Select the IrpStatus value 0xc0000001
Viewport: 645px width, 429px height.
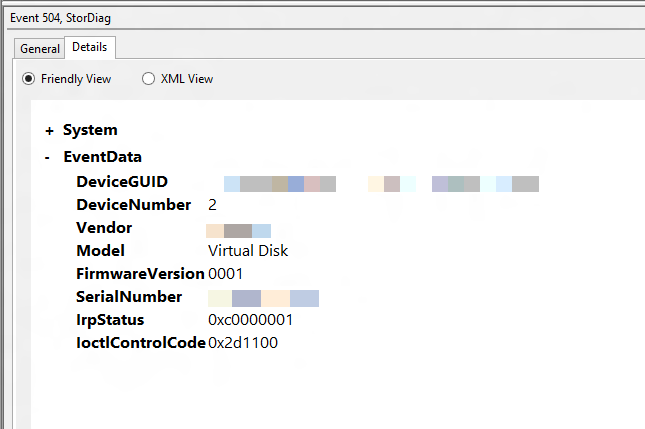pyautogui.click(x=251, y=320)
